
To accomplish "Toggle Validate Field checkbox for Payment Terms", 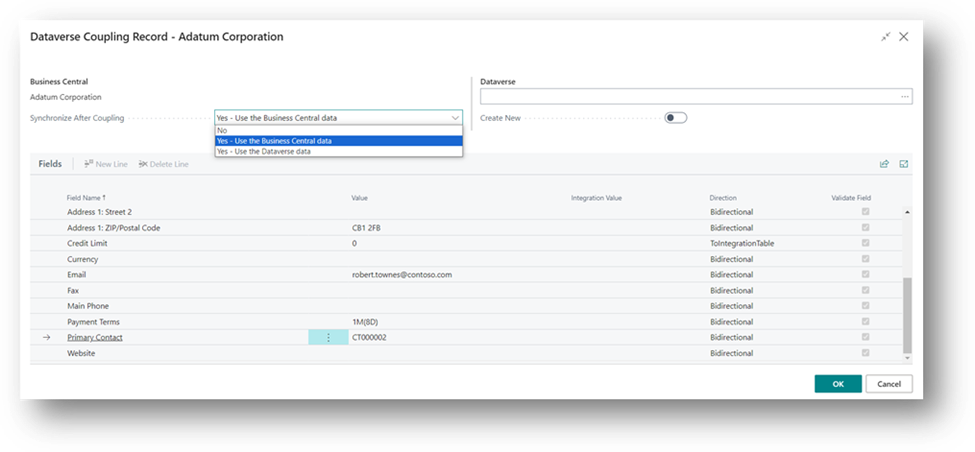I will [x=865, y=321].
